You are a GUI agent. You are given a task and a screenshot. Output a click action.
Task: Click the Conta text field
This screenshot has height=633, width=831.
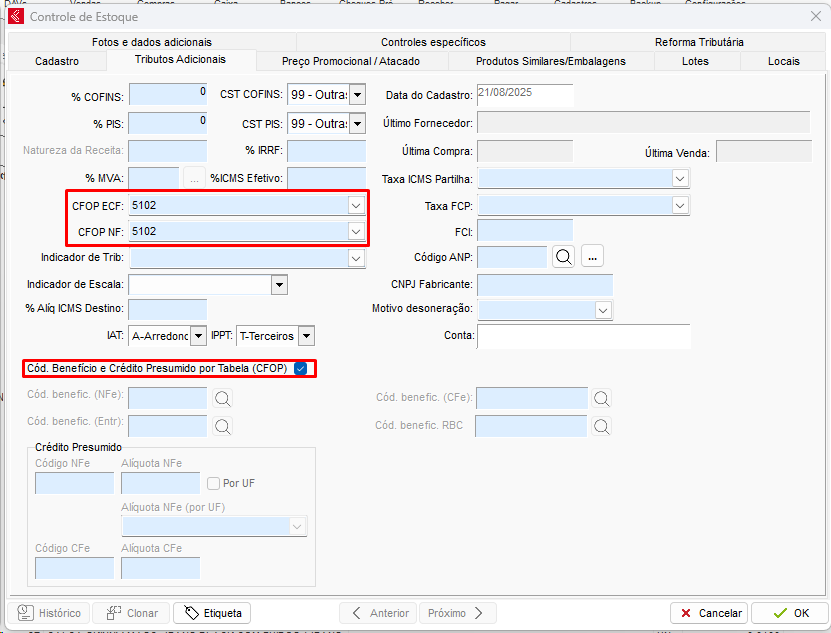584,336
